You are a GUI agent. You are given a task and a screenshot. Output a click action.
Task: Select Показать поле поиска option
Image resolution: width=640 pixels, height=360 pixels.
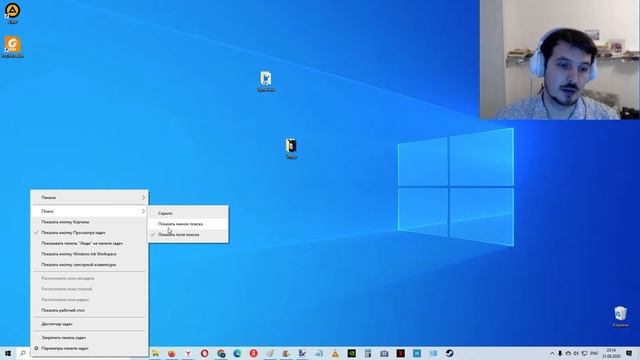(x=188, y=234)
